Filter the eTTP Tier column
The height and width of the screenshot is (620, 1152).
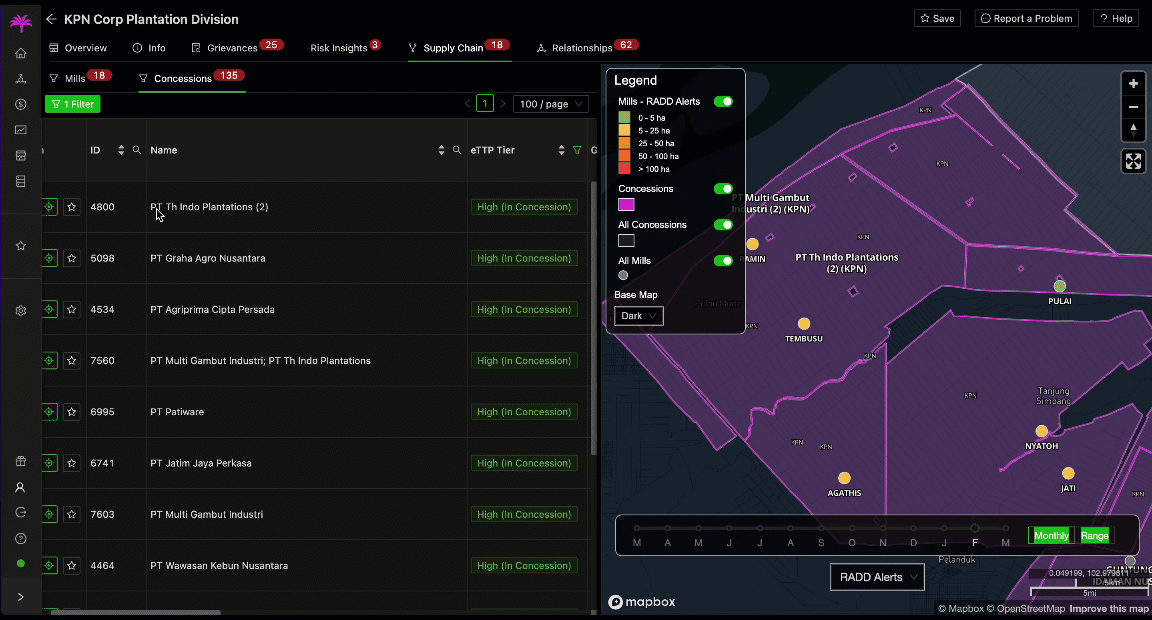[577, 150]
